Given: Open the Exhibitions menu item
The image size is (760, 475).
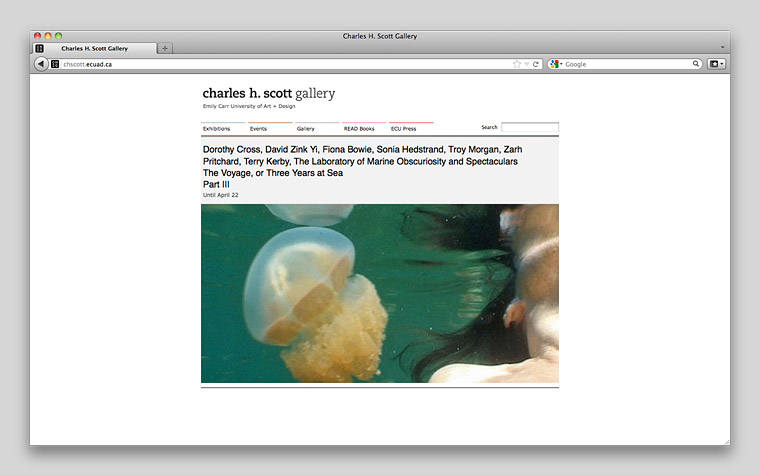Looking at the screenshot, I should (x=216, y=129).
